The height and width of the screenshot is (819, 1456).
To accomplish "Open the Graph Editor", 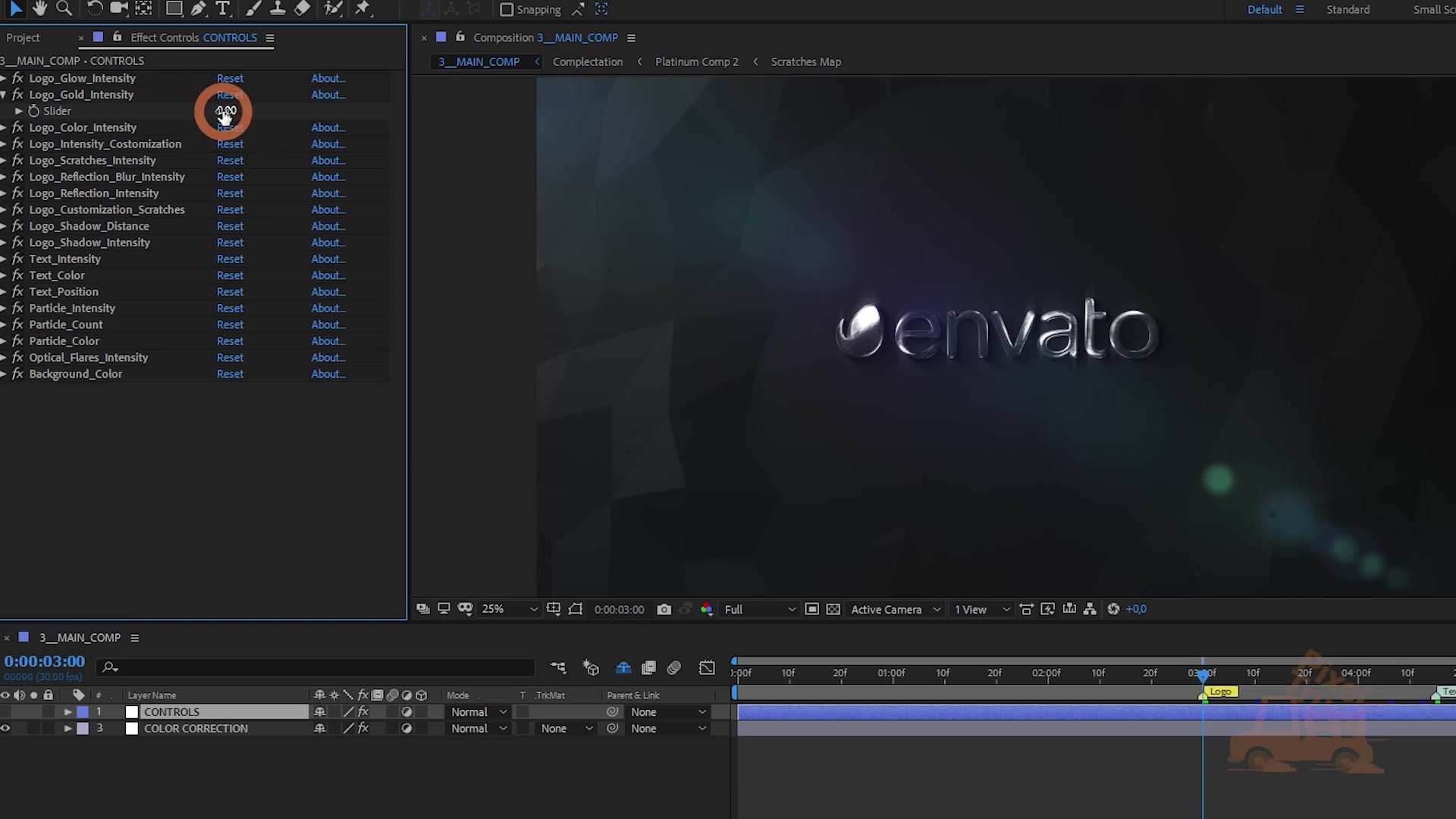I will coord(707,667).
